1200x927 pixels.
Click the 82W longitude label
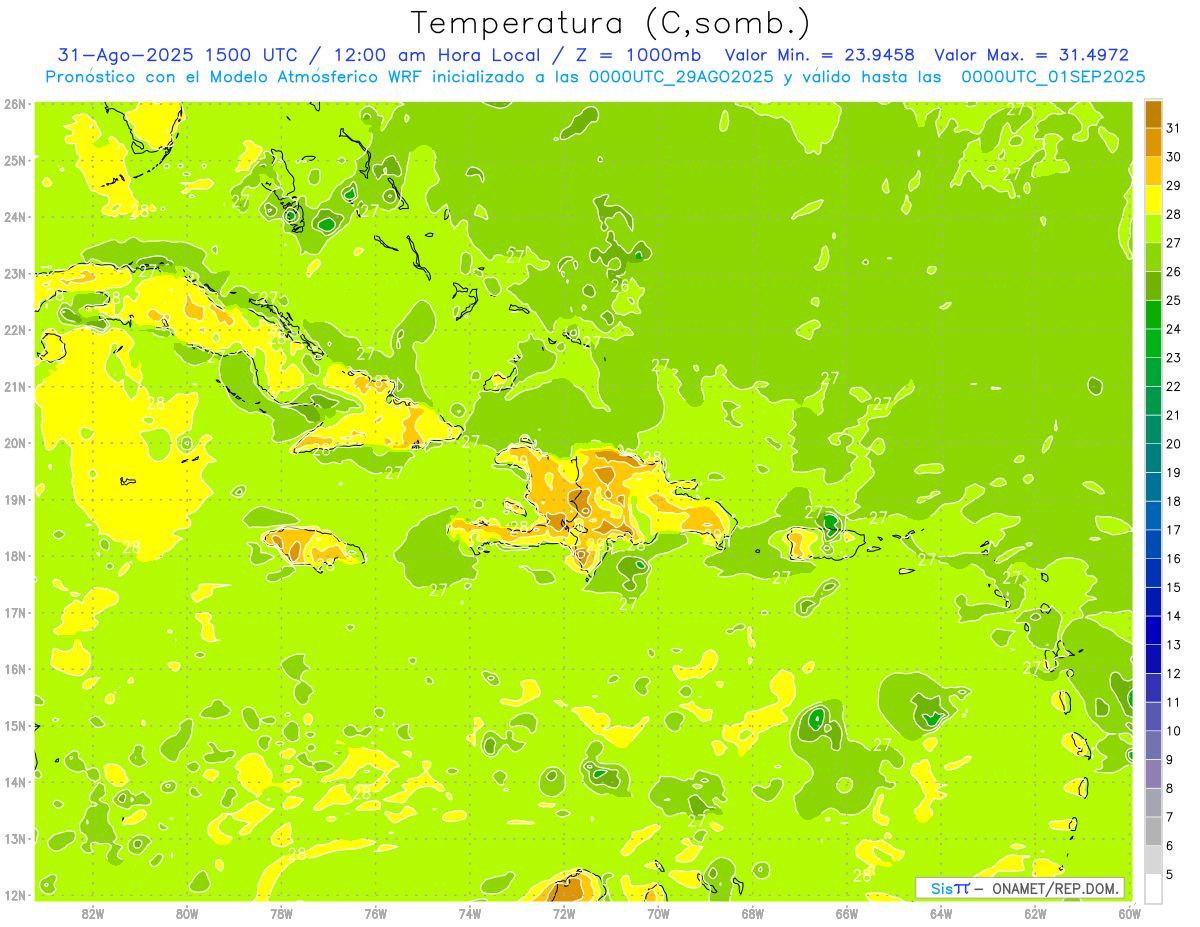coord(93,913)
